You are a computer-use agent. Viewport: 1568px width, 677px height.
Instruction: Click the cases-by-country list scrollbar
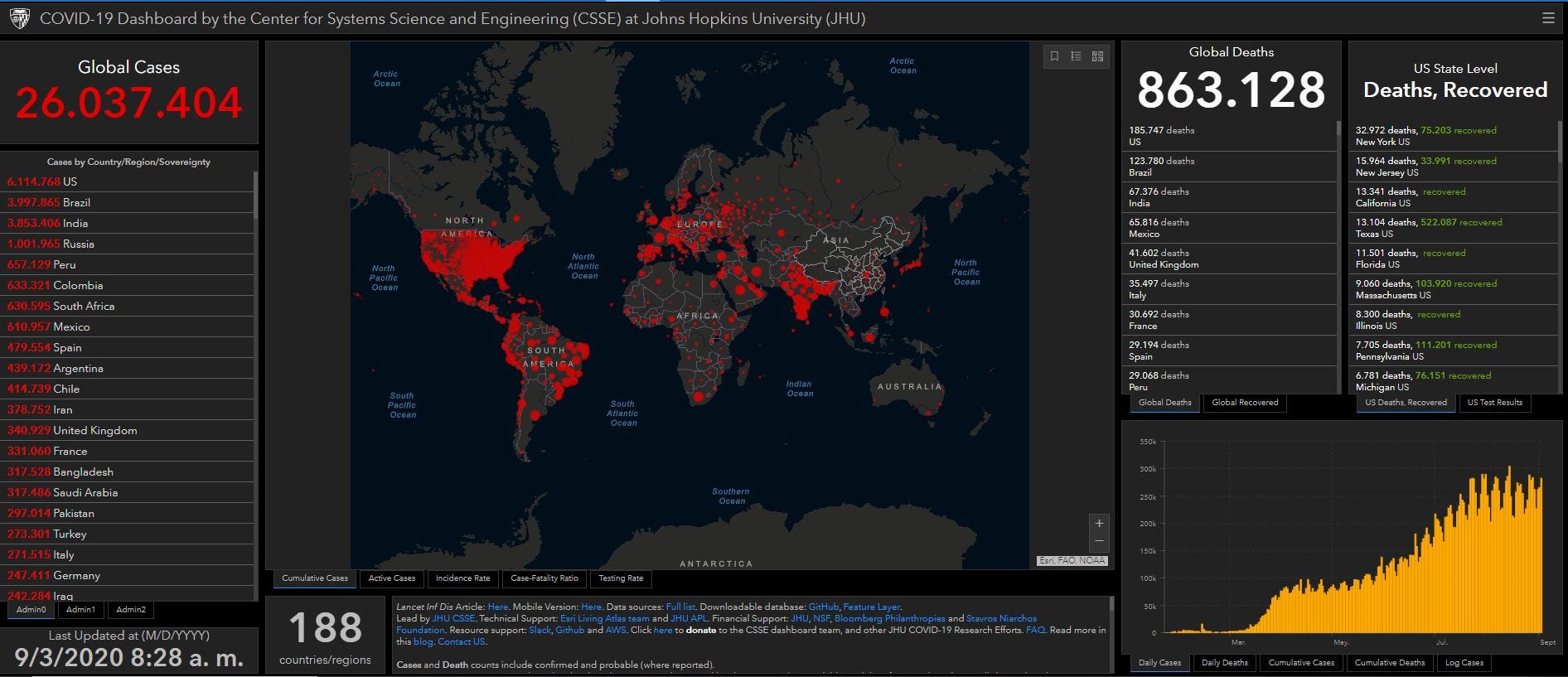point(256,196)
